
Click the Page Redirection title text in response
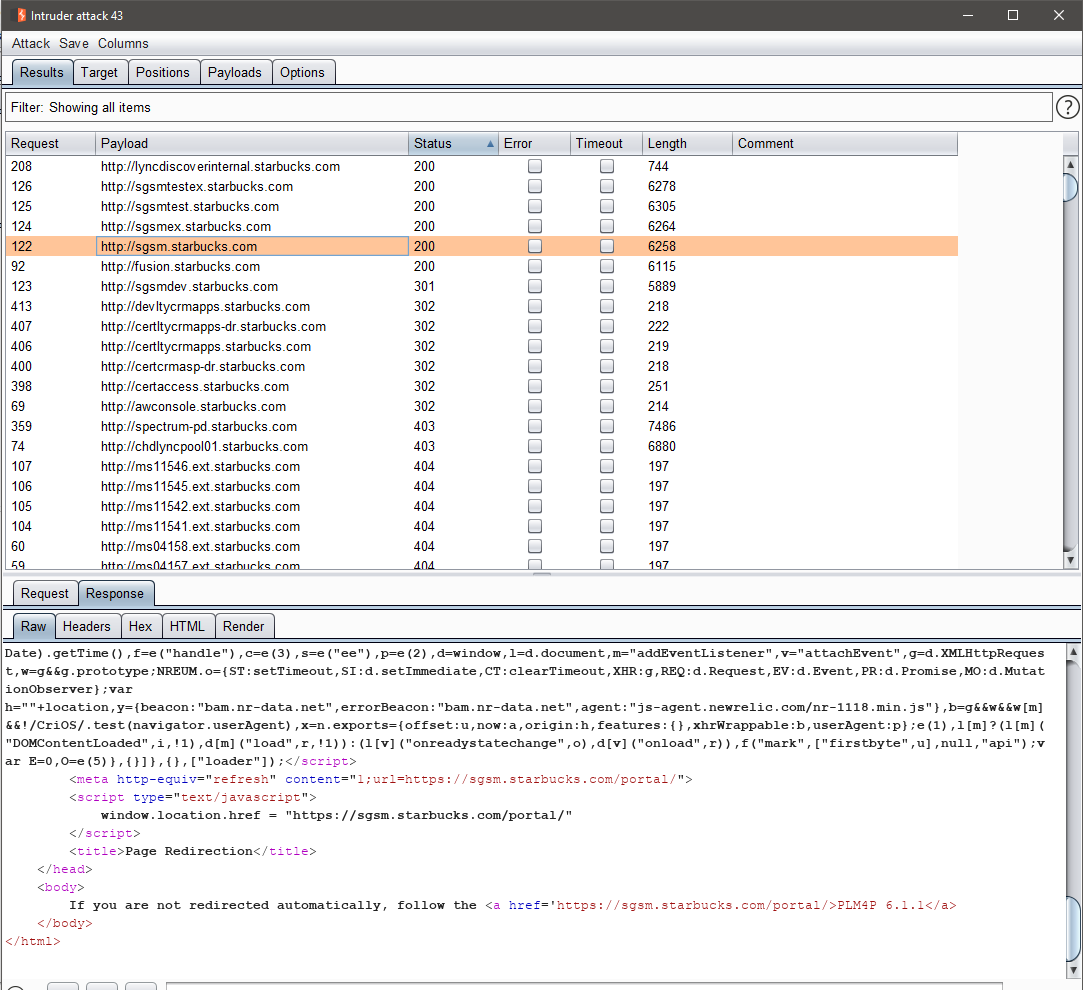(189, 851)
